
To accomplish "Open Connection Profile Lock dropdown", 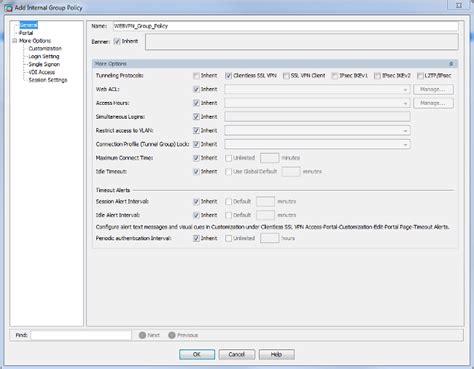I will [x=317, y=144].
